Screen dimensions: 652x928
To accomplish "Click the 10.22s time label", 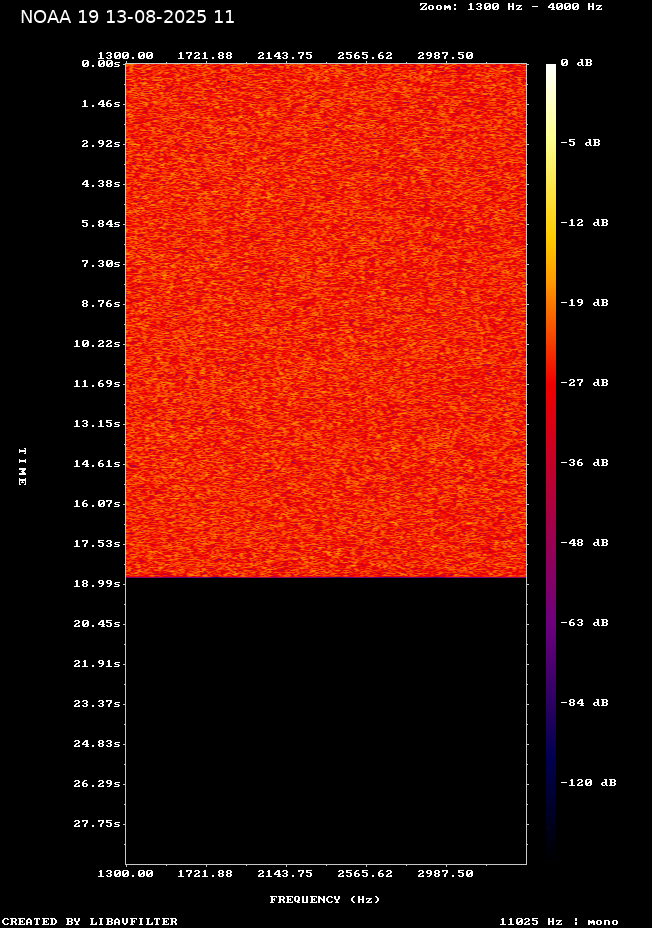I will pyautogui.click(x=97, y=344).
